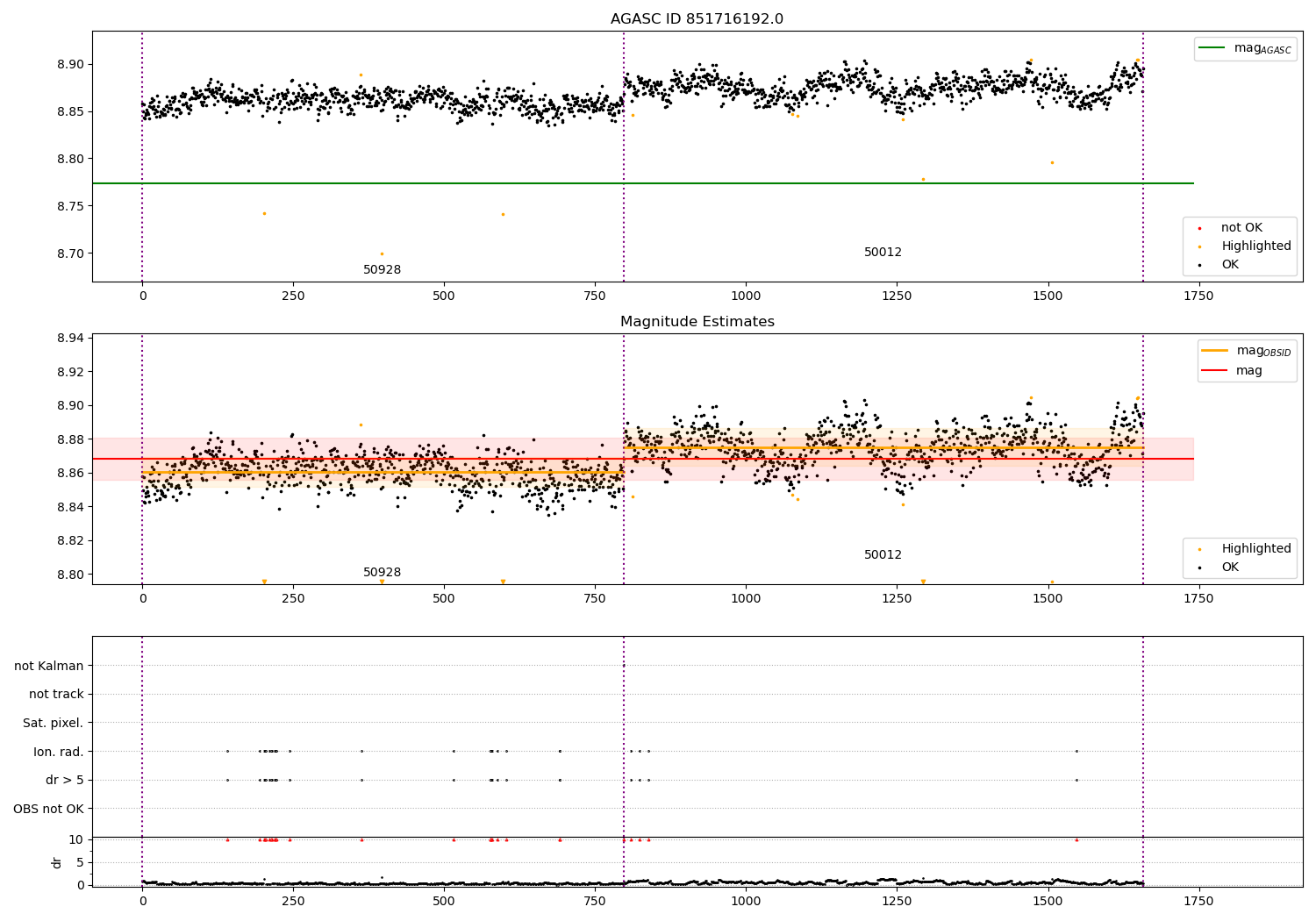The height and width of the screenshot is (921, 1316).
Task: Click lowest orange outlier near 8.70 in top plot
Action: (x=382, y=253)
